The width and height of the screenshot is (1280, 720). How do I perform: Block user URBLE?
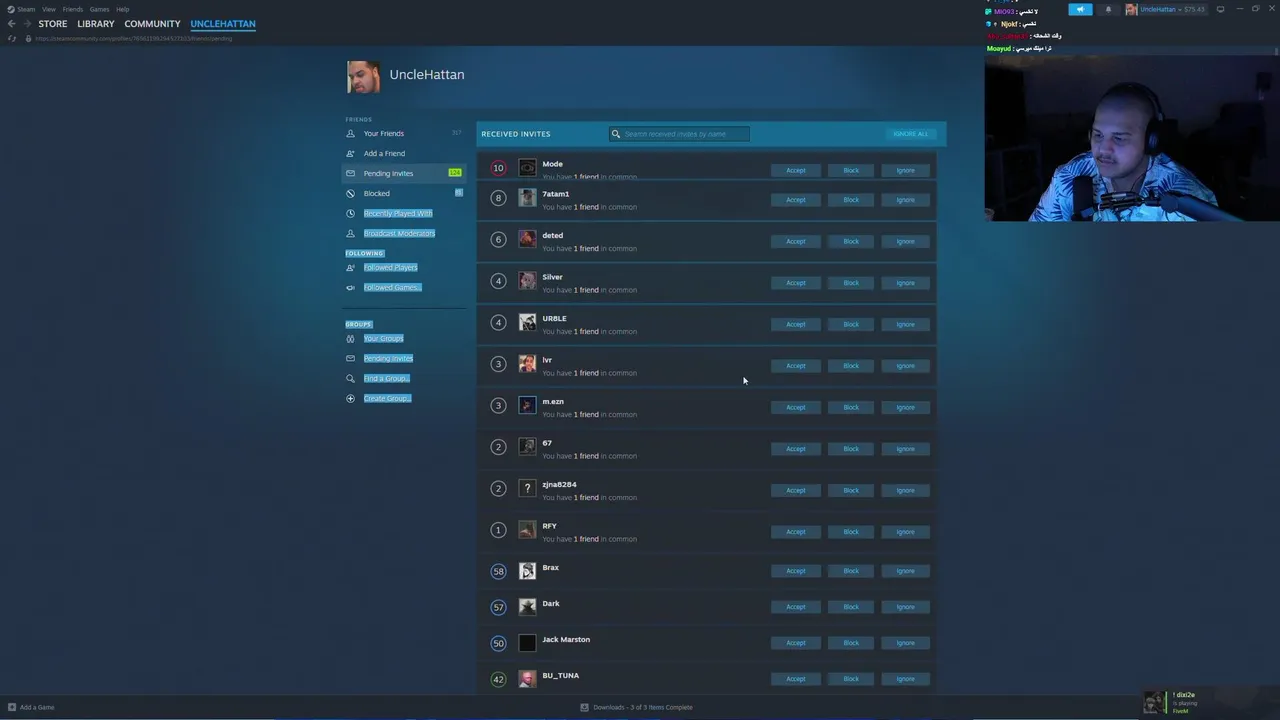point(851,324)
